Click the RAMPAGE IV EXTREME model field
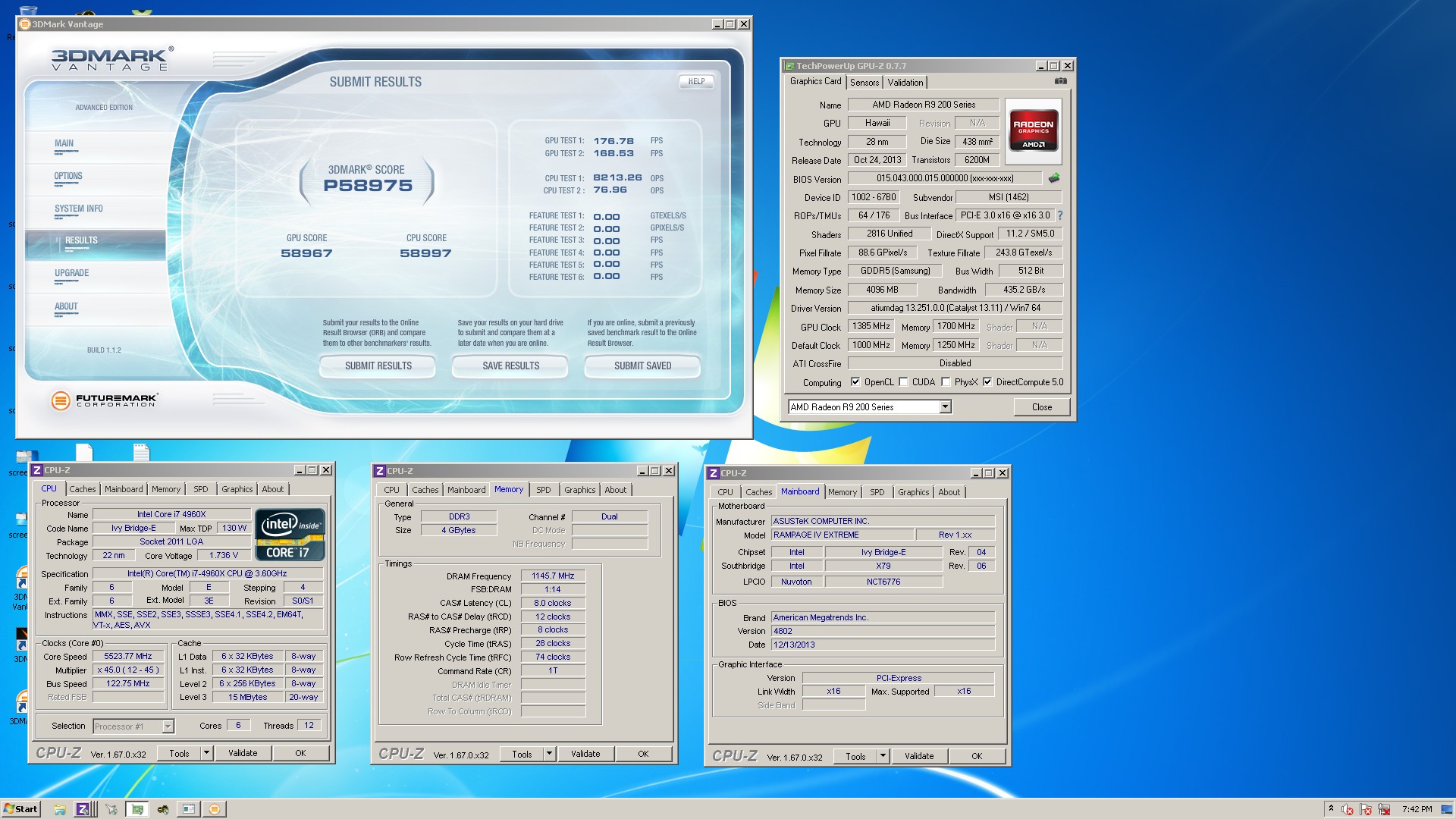The image size is (1456, 819). pos(843,535)
